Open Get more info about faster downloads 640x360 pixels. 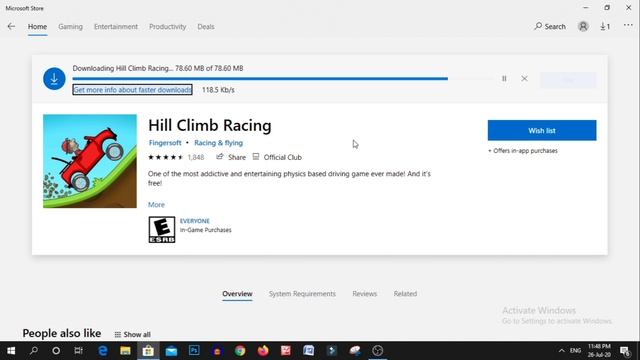point(132,90)
